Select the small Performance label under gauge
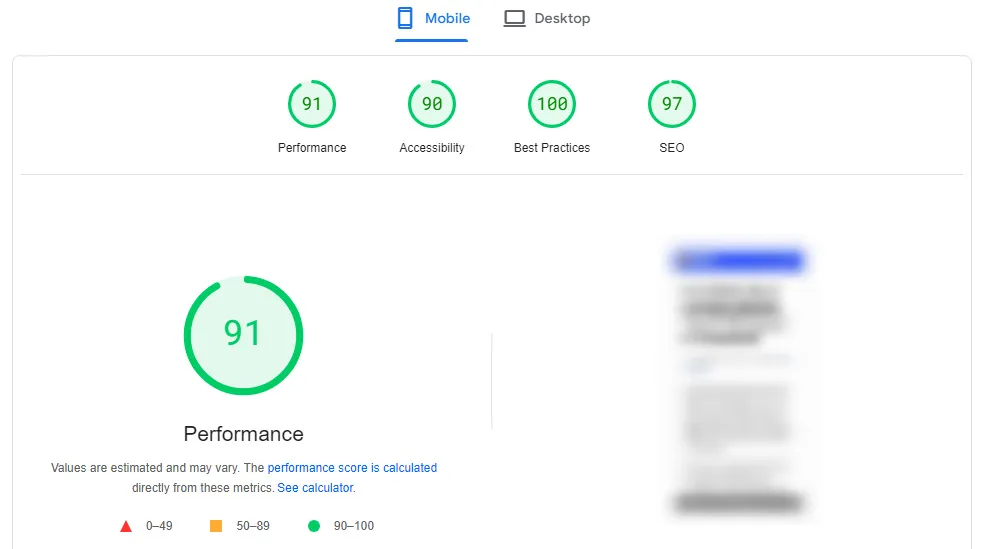Image resolution: width=987 pixels, height=549 pixels. pyautogui.click(x=312, y=148)
